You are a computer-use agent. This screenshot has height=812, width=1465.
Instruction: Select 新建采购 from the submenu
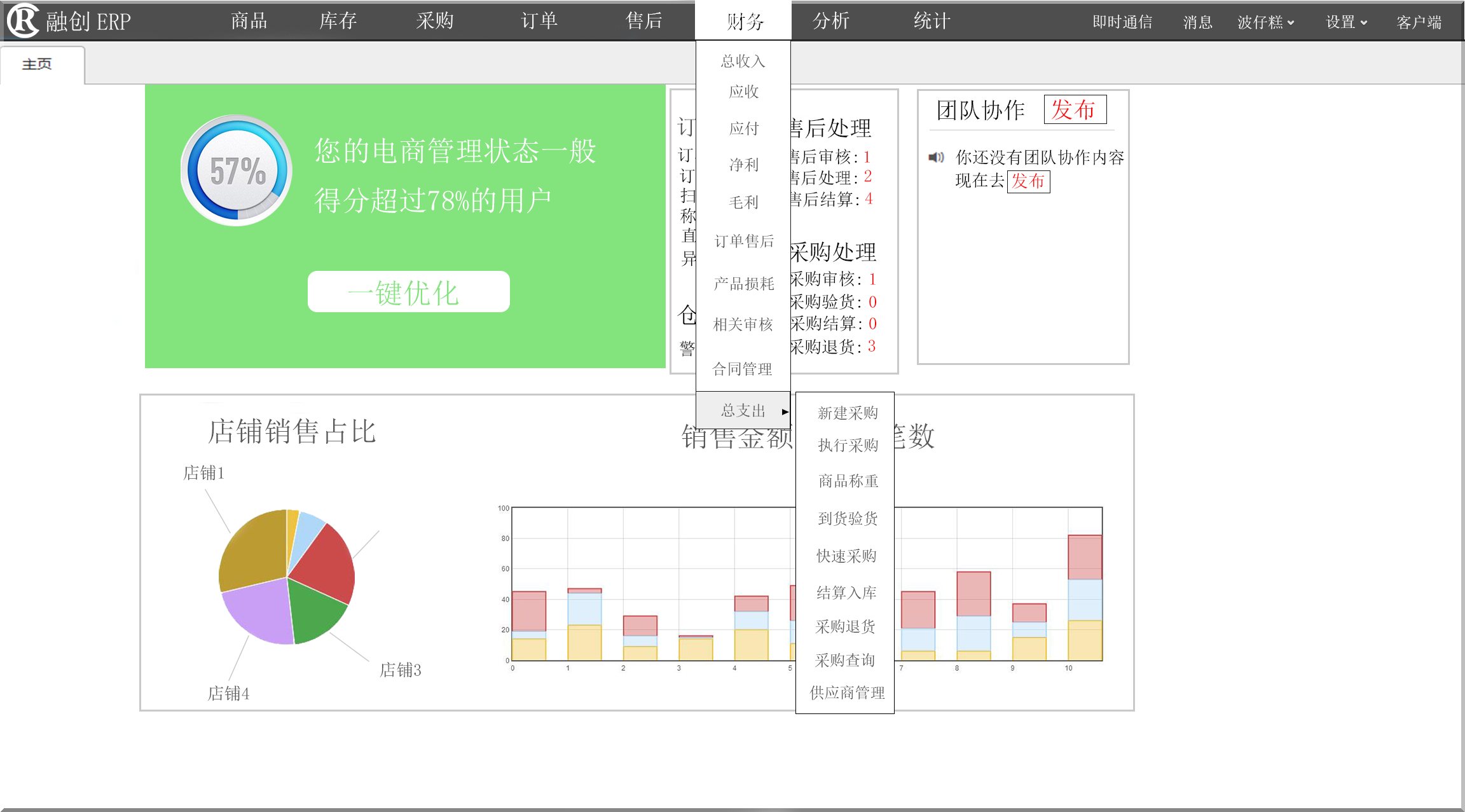(x=846, y=413)
